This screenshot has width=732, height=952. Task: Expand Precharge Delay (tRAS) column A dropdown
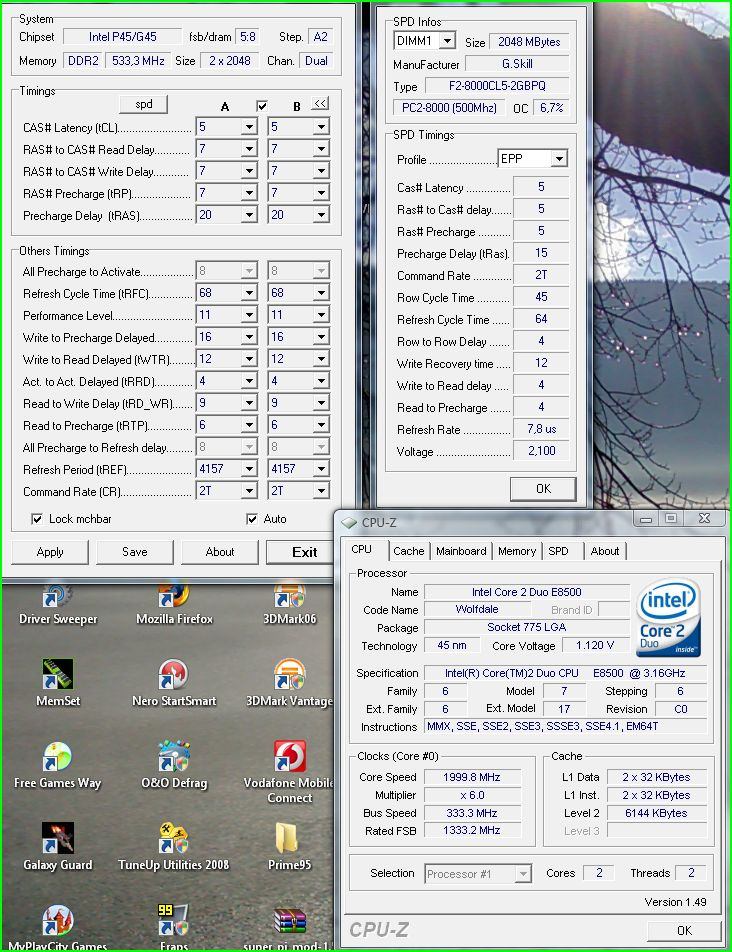pyautogui.click(x=249, y=215)
